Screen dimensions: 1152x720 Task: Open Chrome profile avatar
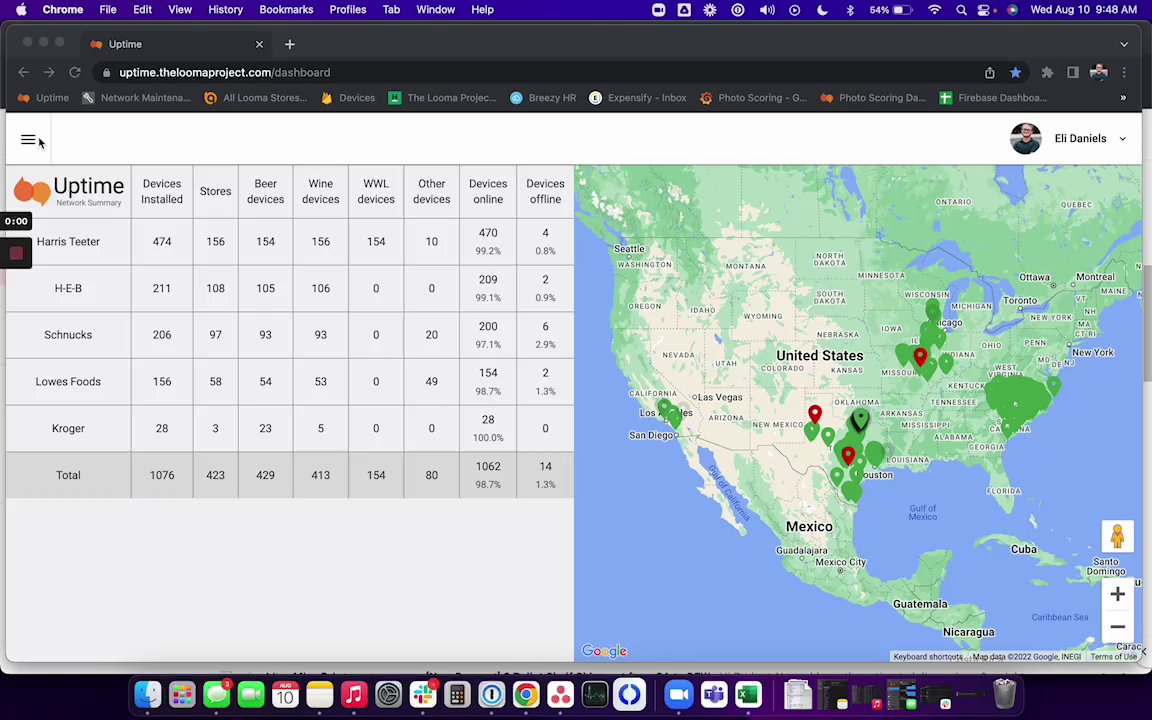[1098, 73]
